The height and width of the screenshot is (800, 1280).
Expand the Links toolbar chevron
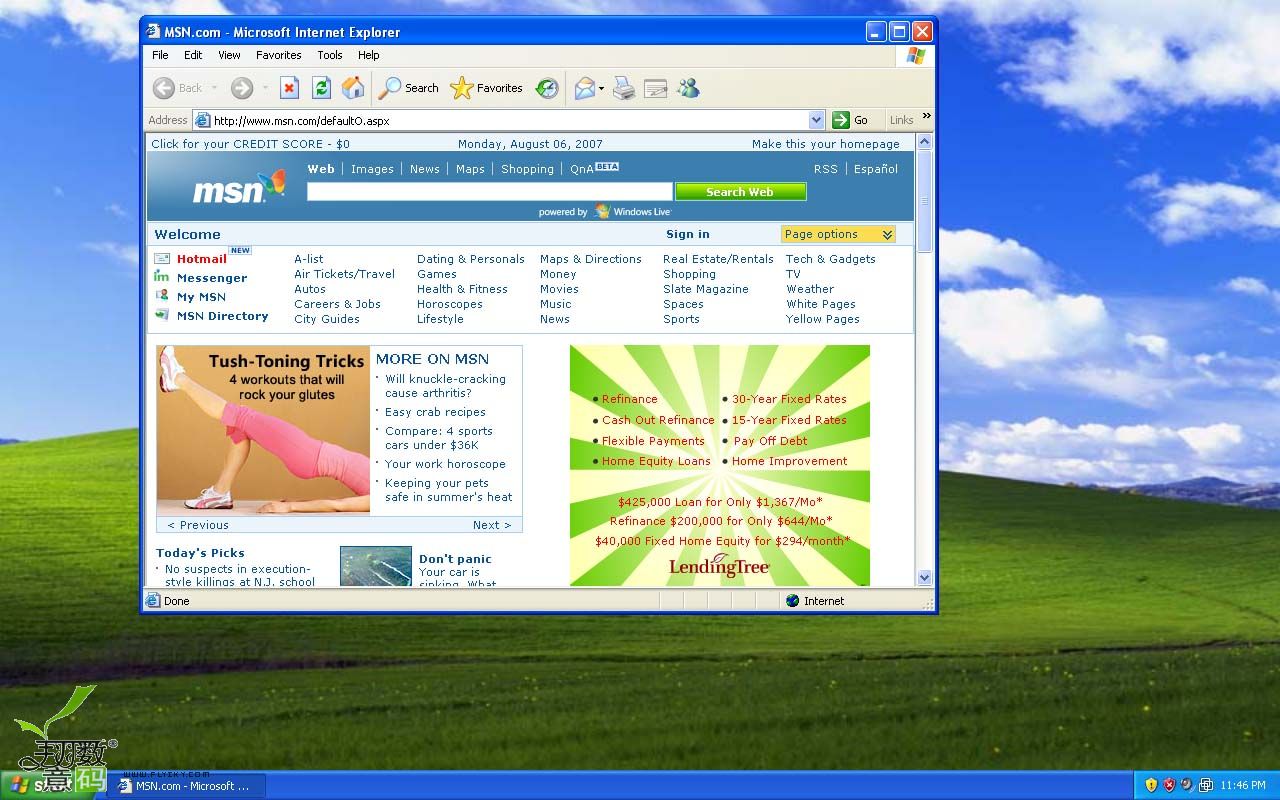coord(926,117)
